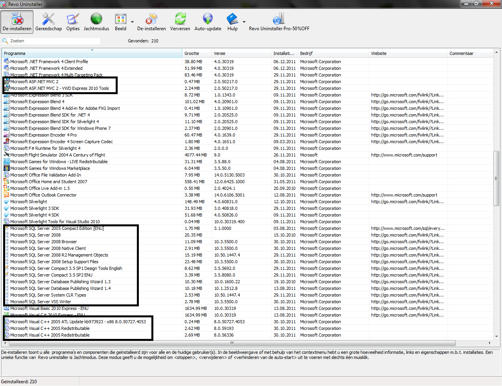The image size is (502, 386).
Task: Click the horizontal scroll-right arrow
Action: pos(490,343)
